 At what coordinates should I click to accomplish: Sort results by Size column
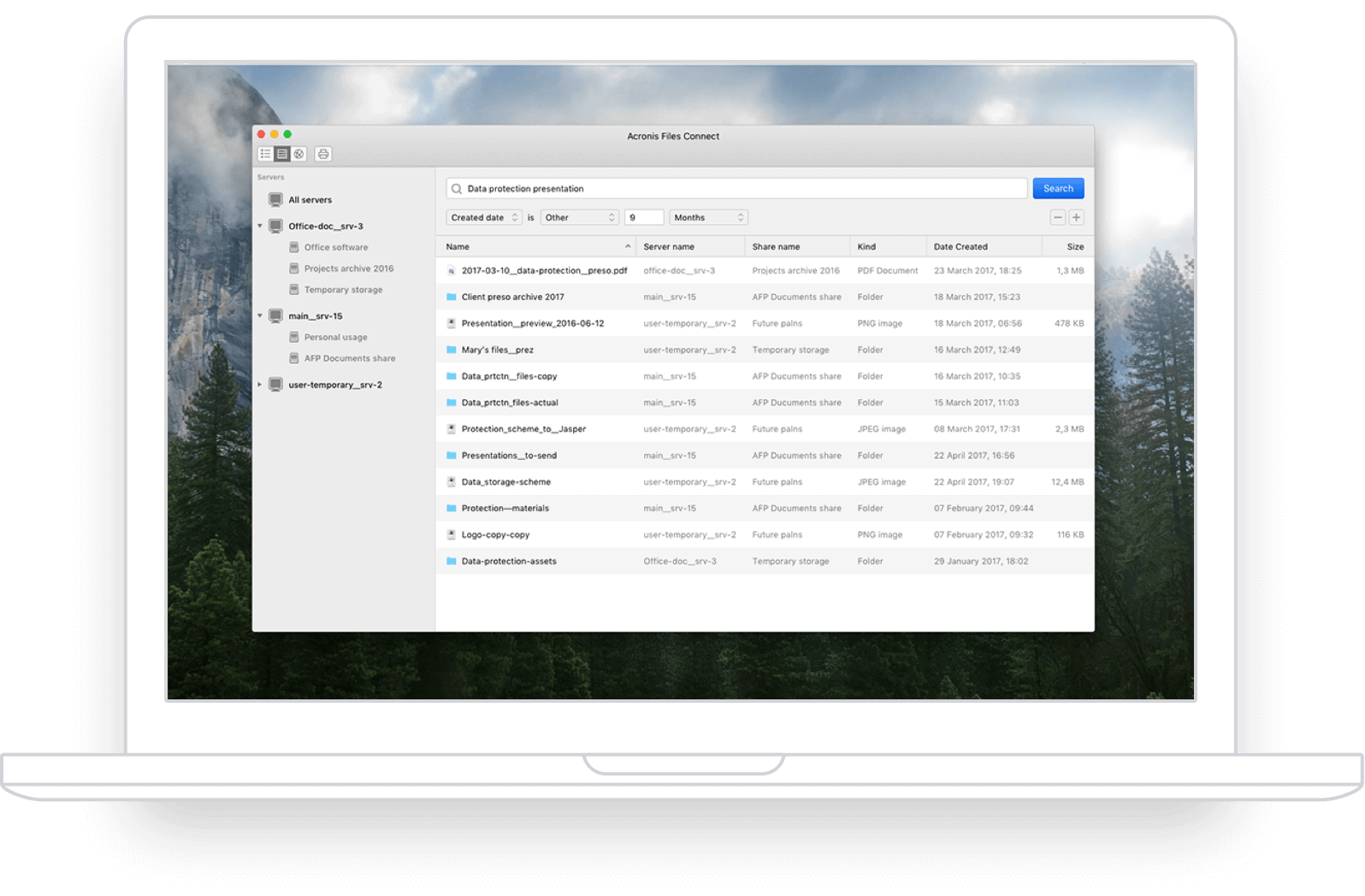tap(1068, 246)
